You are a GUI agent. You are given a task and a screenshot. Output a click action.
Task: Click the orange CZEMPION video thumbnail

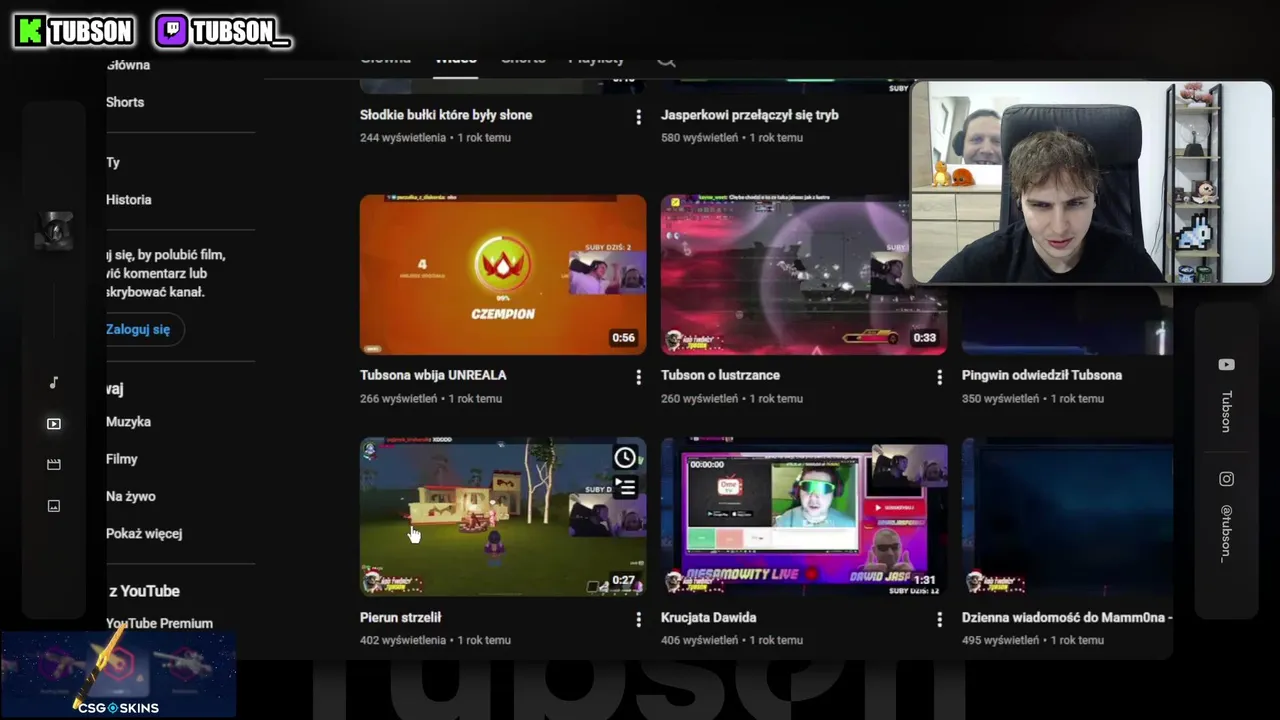[x=503, y=274]
